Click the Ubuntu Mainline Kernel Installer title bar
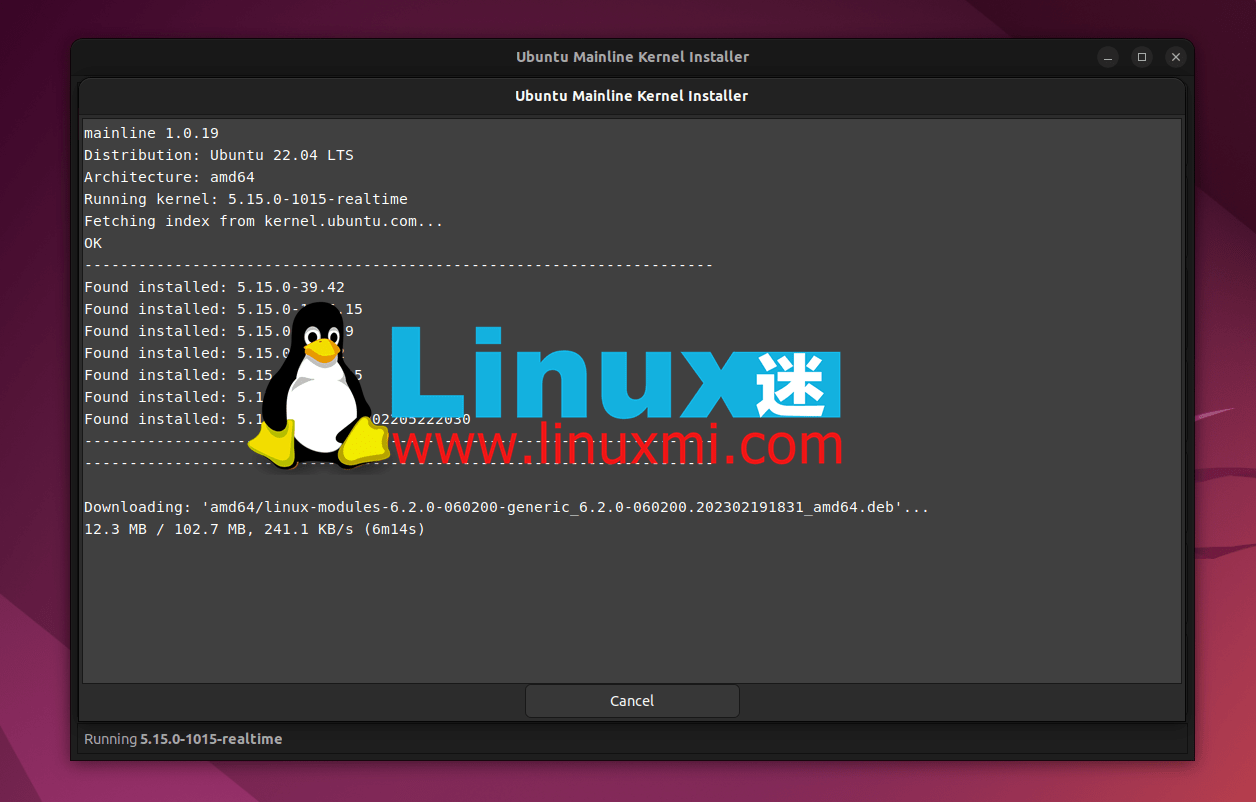Screen dimensions: 1256x802 point(632,57)
